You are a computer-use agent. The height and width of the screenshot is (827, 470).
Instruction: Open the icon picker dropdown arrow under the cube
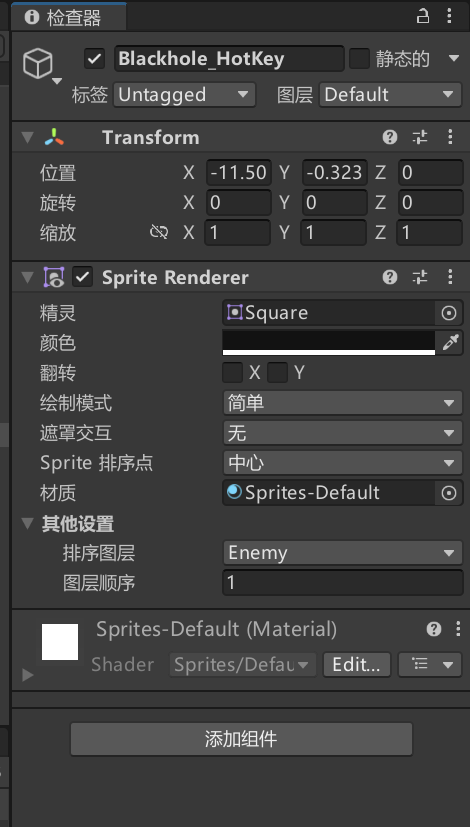[x=56, y=81]
